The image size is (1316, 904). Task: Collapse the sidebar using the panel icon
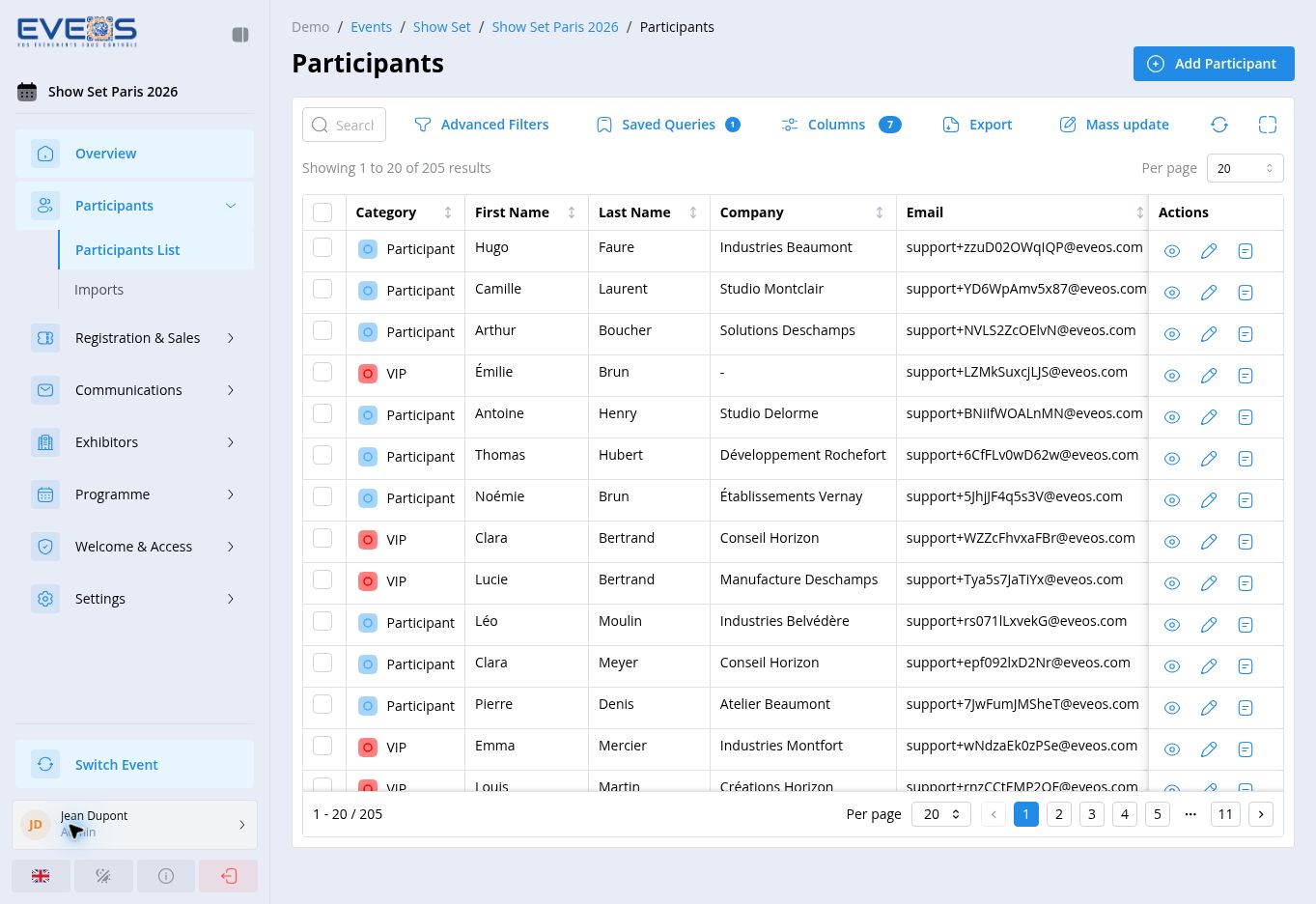point(240,35)
